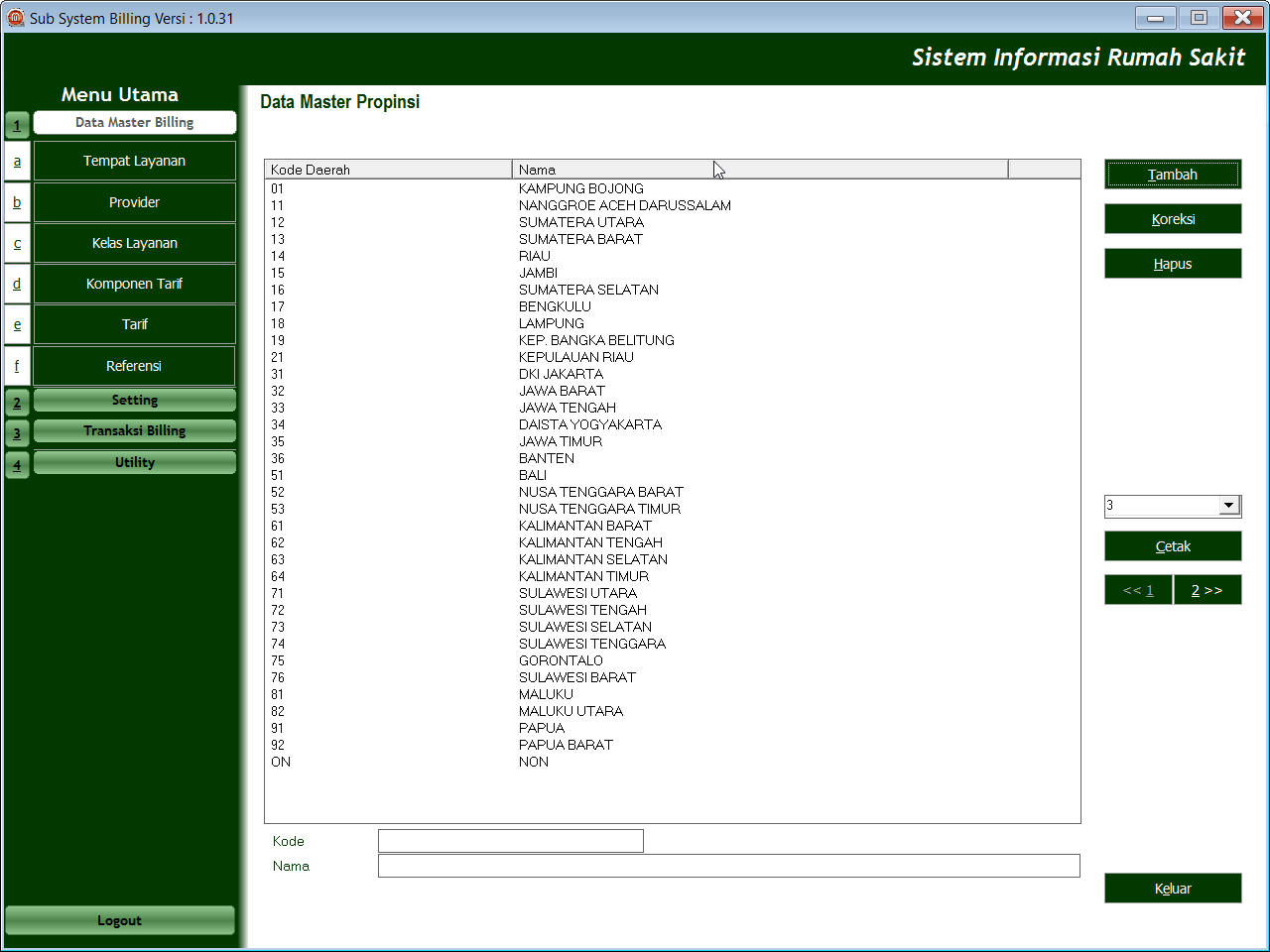This screenshot has width=1270, height=952.
Task: Click shortcut letter b beside Provider
Action: [17, 202]
